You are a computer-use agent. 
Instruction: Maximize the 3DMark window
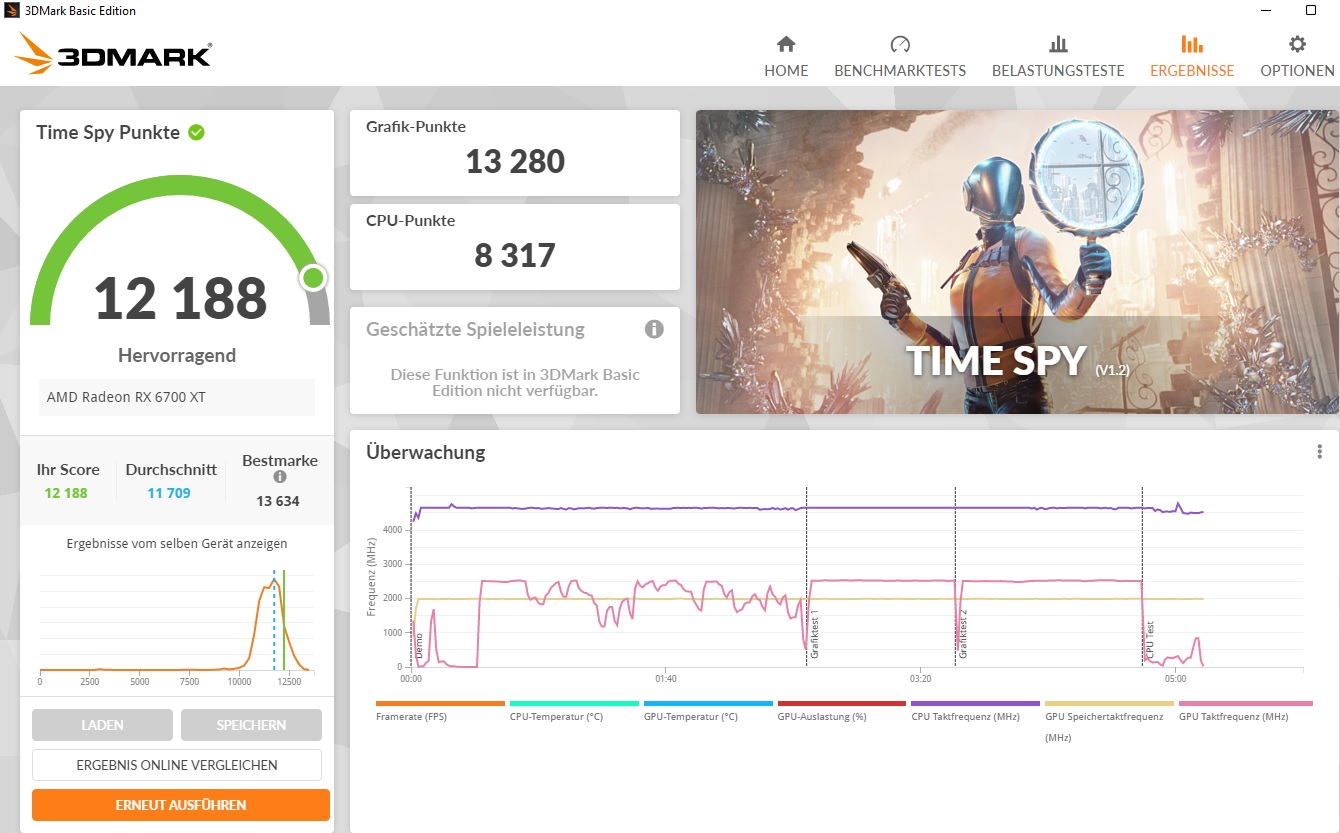click(1311, 10)
